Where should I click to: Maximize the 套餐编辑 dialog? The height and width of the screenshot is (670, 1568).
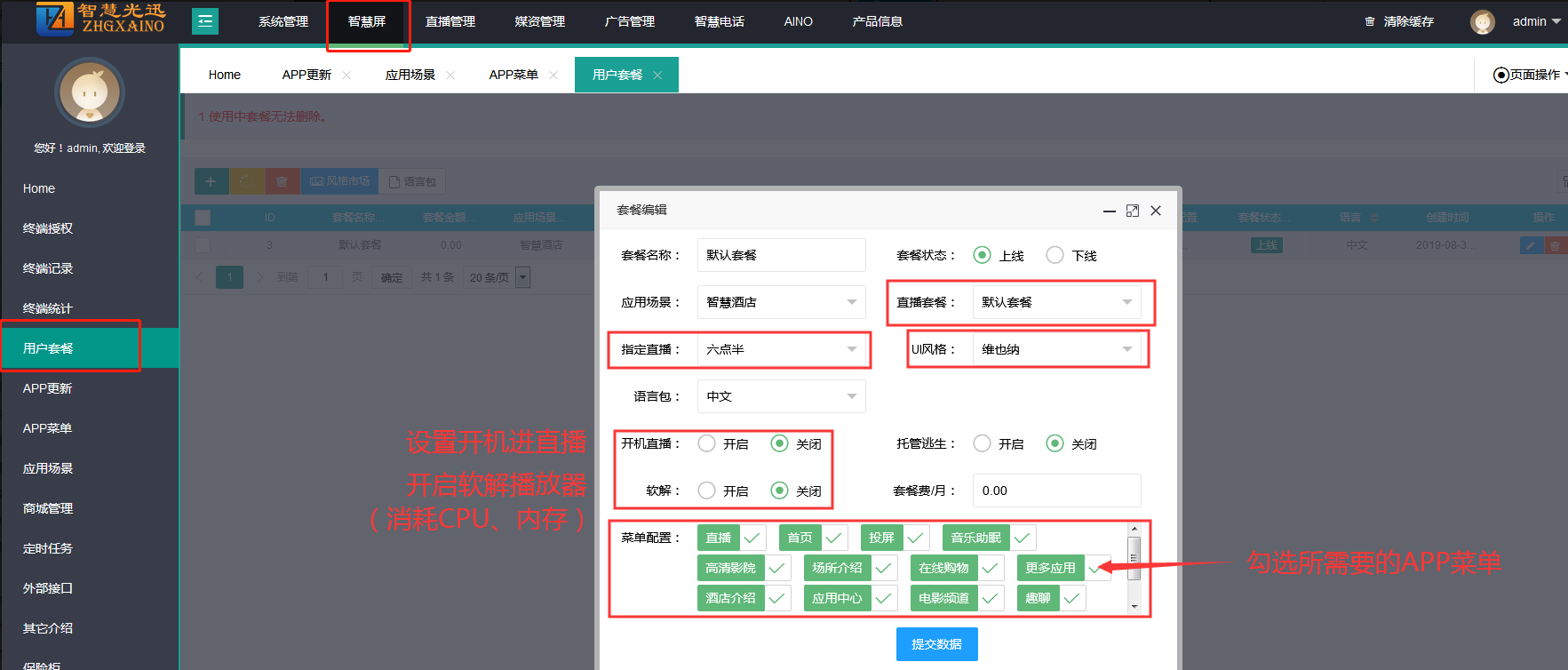pyautogui.click(x=1132, y=211)
